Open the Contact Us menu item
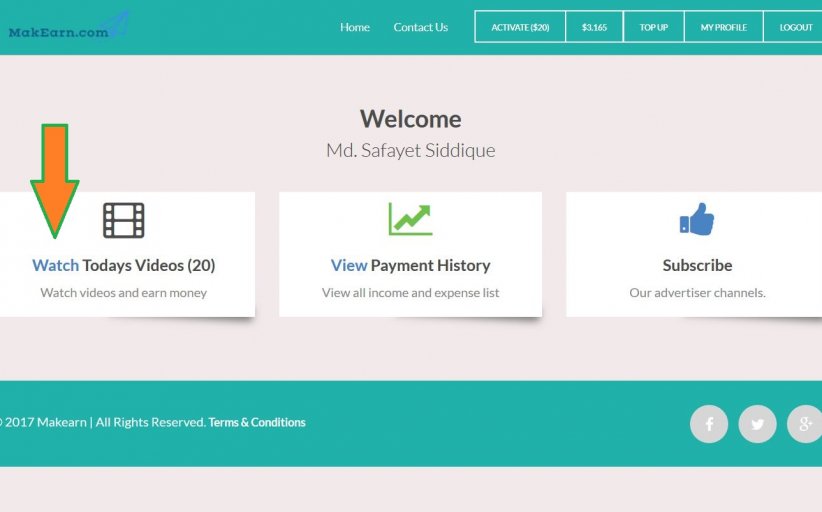Screen dimensions: 822x512 tap(420, 27)
